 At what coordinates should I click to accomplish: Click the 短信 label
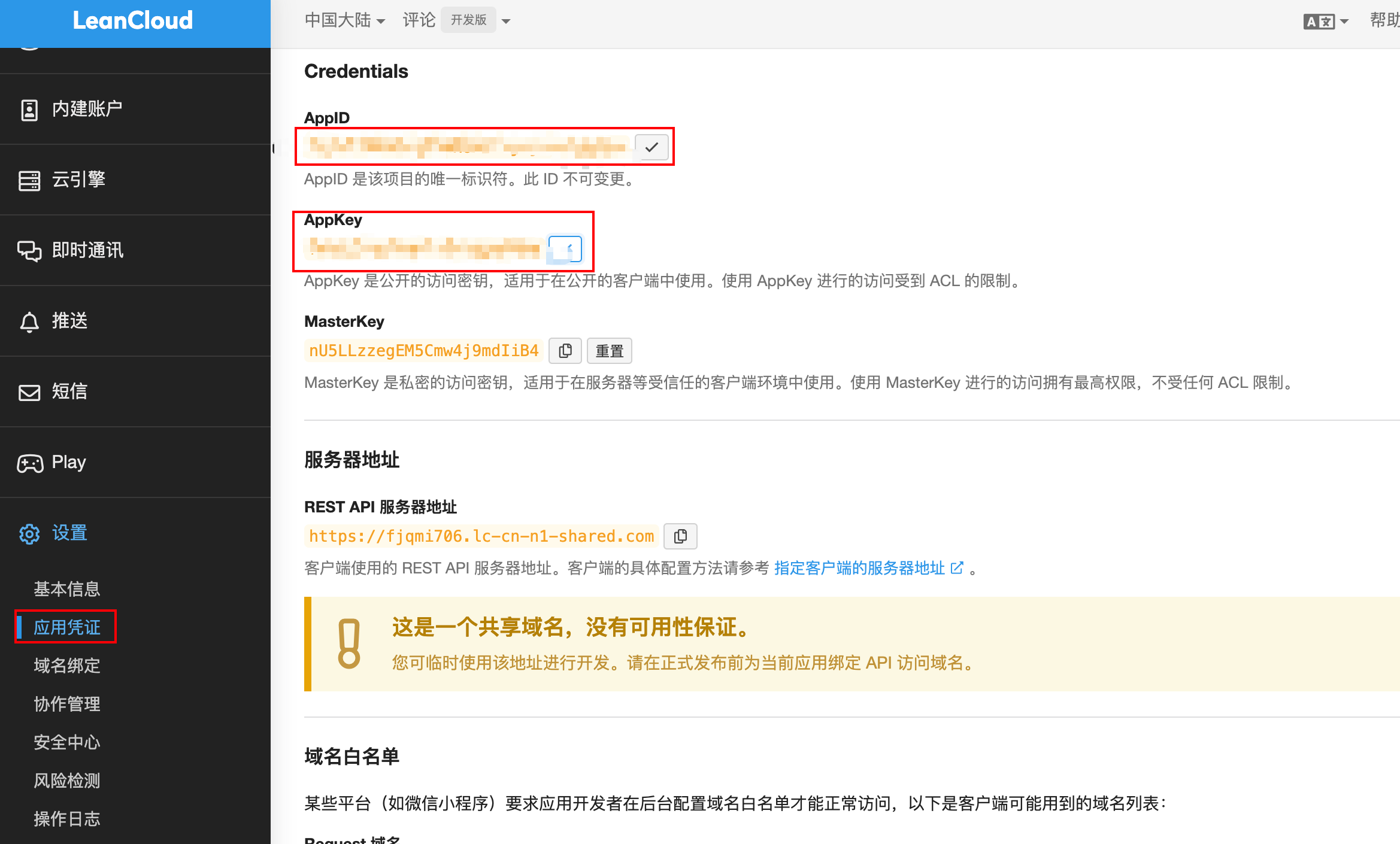[69, 391]
